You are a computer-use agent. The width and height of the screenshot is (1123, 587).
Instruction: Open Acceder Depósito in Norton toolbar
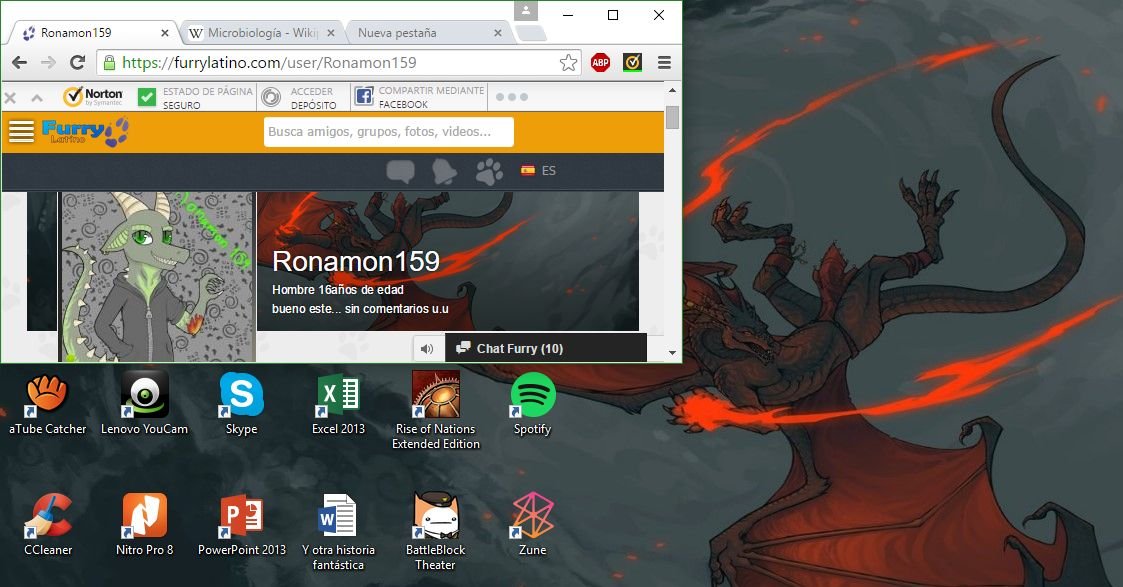(x=299, y=97)
